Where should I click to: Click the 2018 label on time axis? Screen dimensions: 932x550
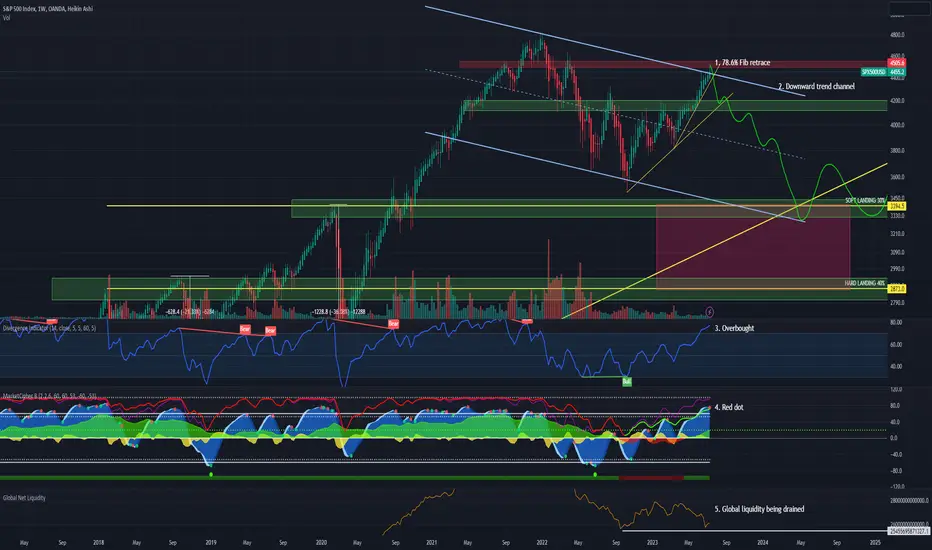click(99, 542)
